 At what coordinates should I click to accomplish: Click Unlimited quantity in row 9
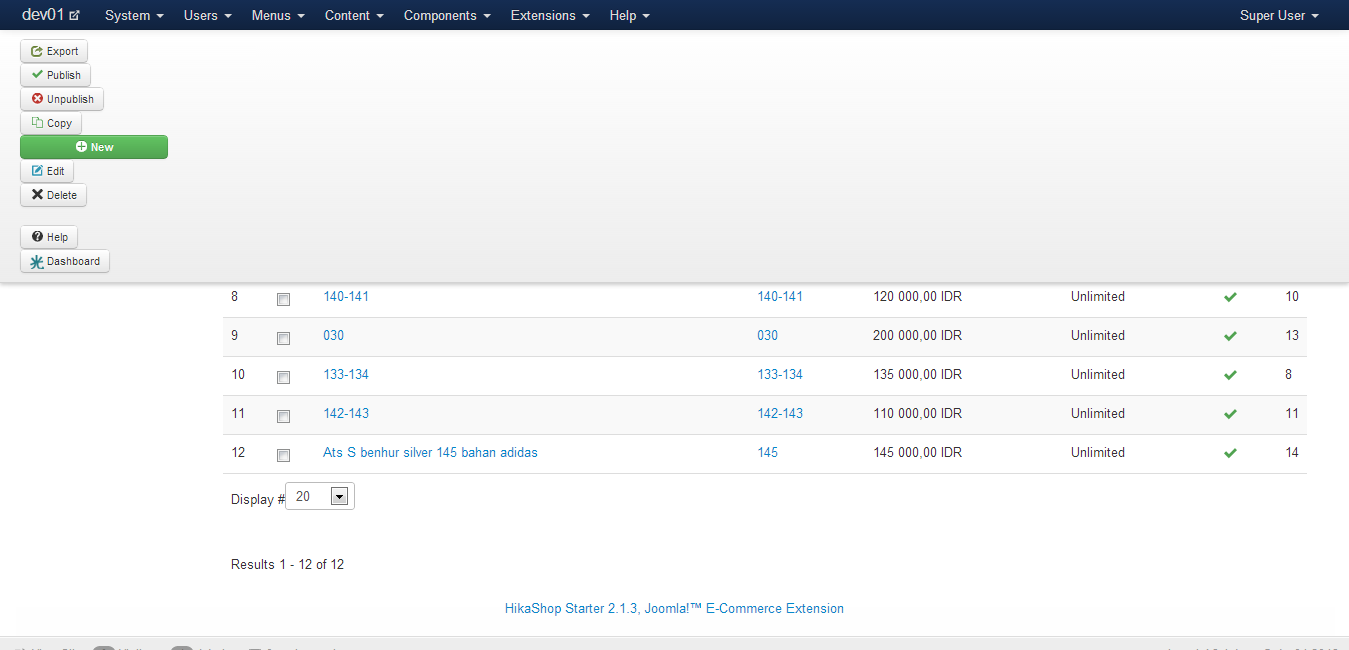(1098, 335)
